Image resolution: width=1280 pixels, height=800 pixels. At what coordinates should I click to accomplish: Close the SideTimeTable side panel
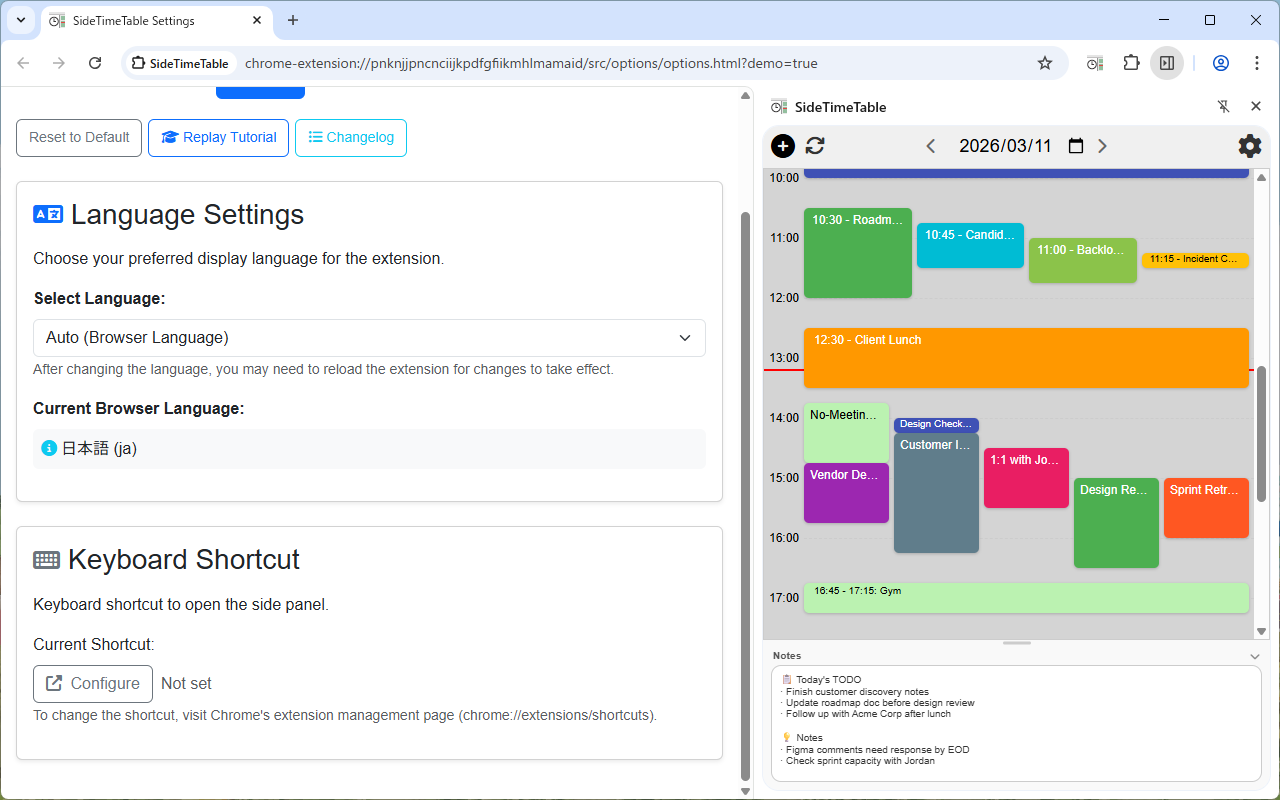(x=1256, y=107)
